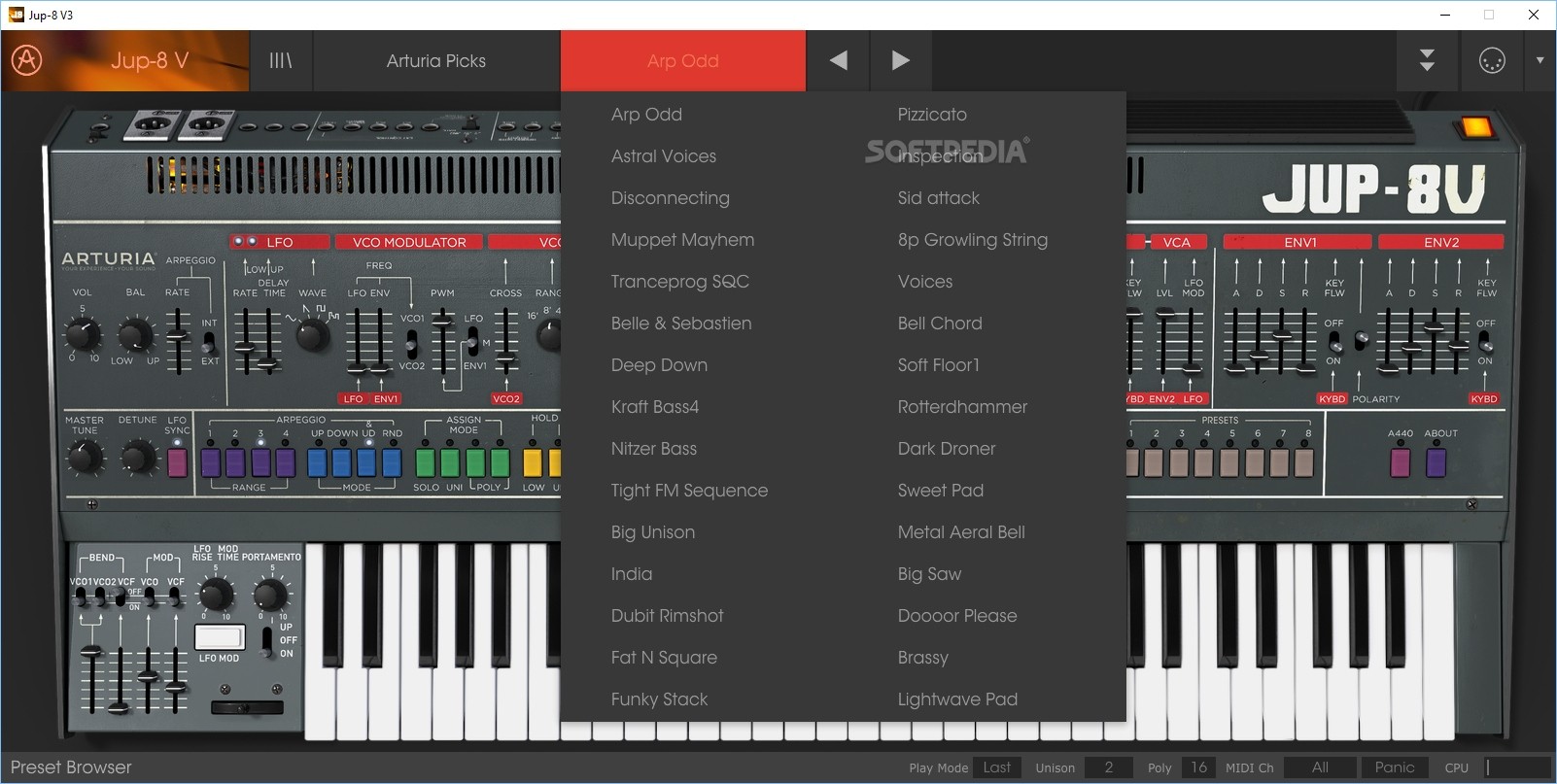Click the PWM modulation slider
Image resolution: width=1557 pixels, height=784 pixels.
click(x=442, y=339)
